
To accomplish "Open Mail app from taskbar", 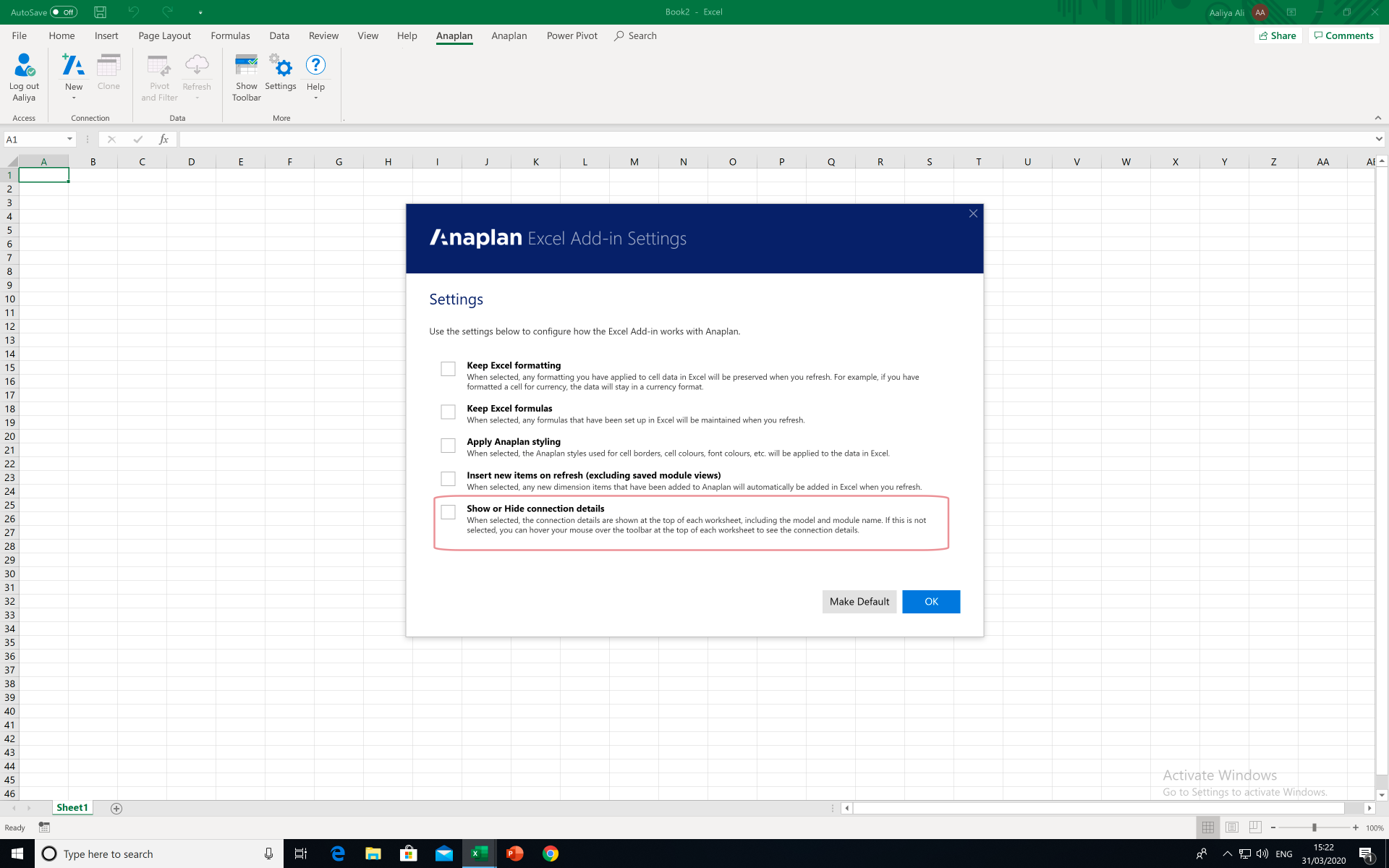I will pyautogui.click(x=443, y=854).
